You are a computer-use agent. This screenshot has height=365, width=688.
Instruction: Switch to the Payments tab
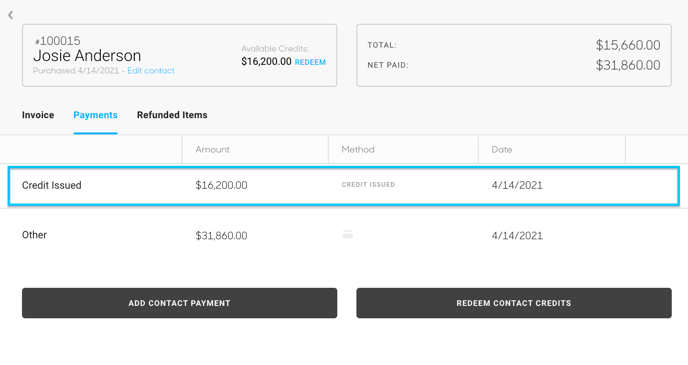(95, 115)
